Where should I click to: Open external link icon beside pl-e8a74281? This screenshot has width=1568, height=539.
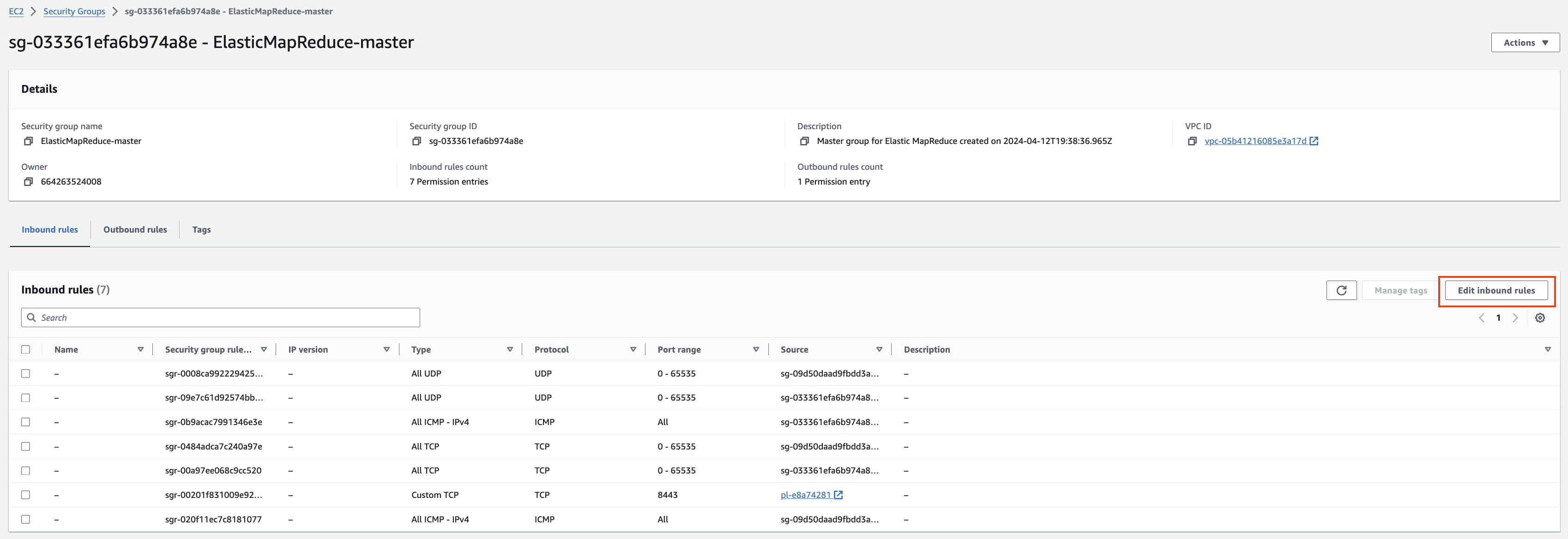(838, 495)
